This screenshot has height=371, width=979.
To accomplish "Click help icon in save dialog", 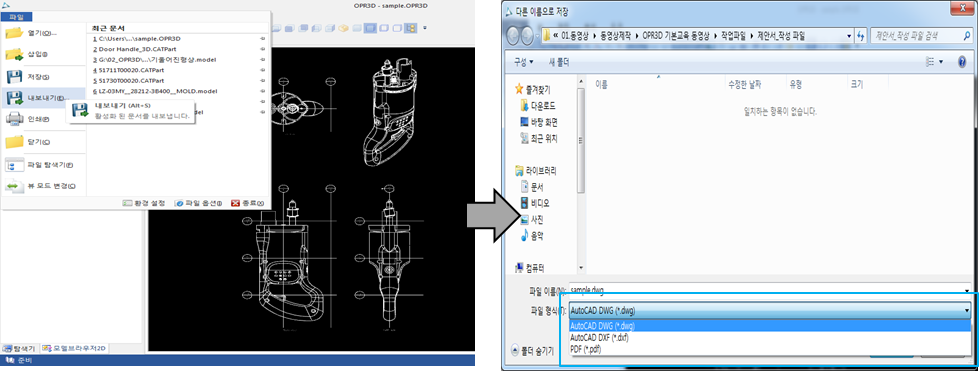I will pos(963,62).
